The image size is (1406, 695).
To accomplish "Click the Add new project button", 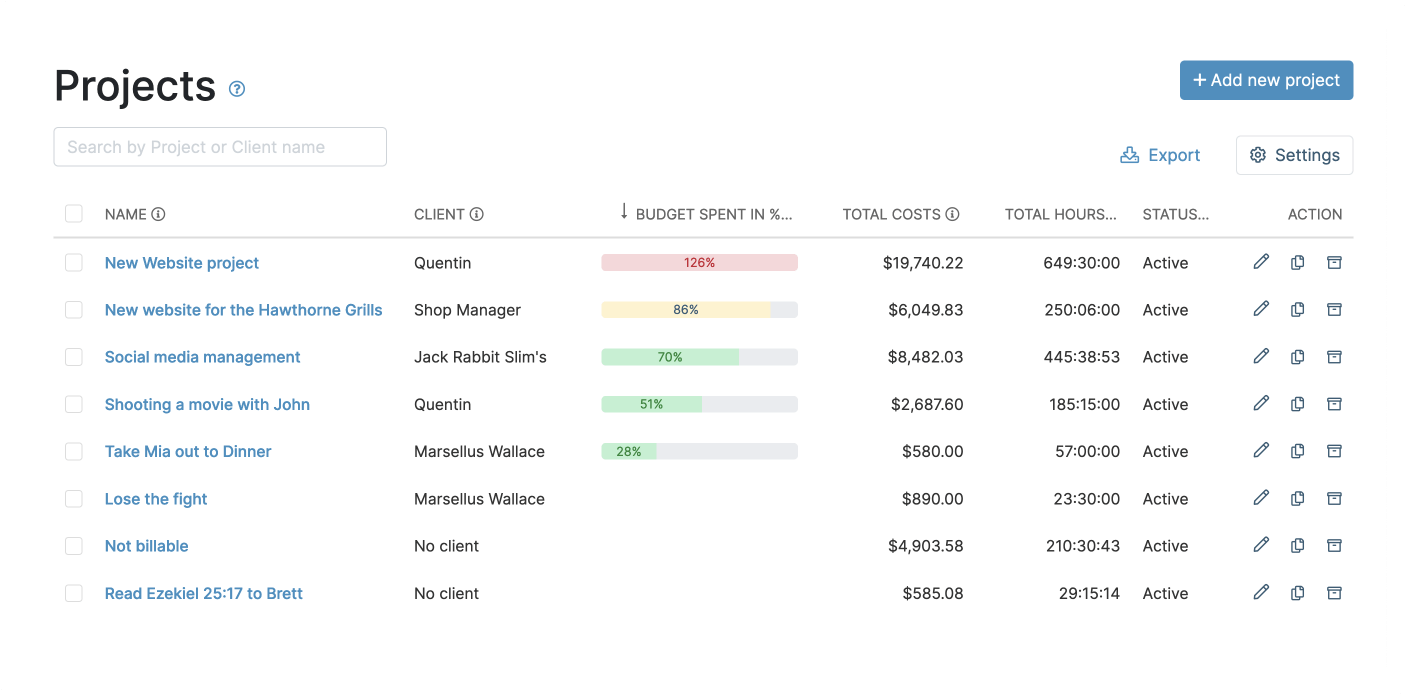I will (x=1266, y=80).
